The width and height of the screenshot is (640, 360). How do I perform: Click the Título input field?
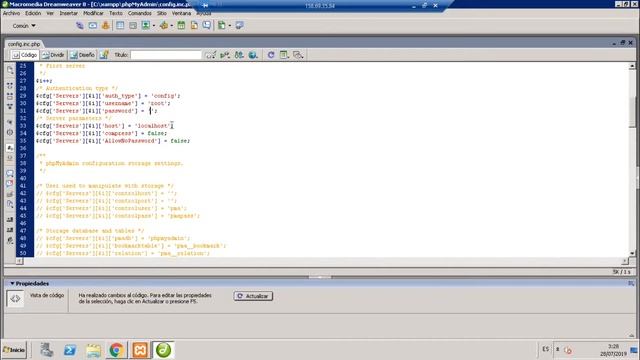tap(166, 55)
